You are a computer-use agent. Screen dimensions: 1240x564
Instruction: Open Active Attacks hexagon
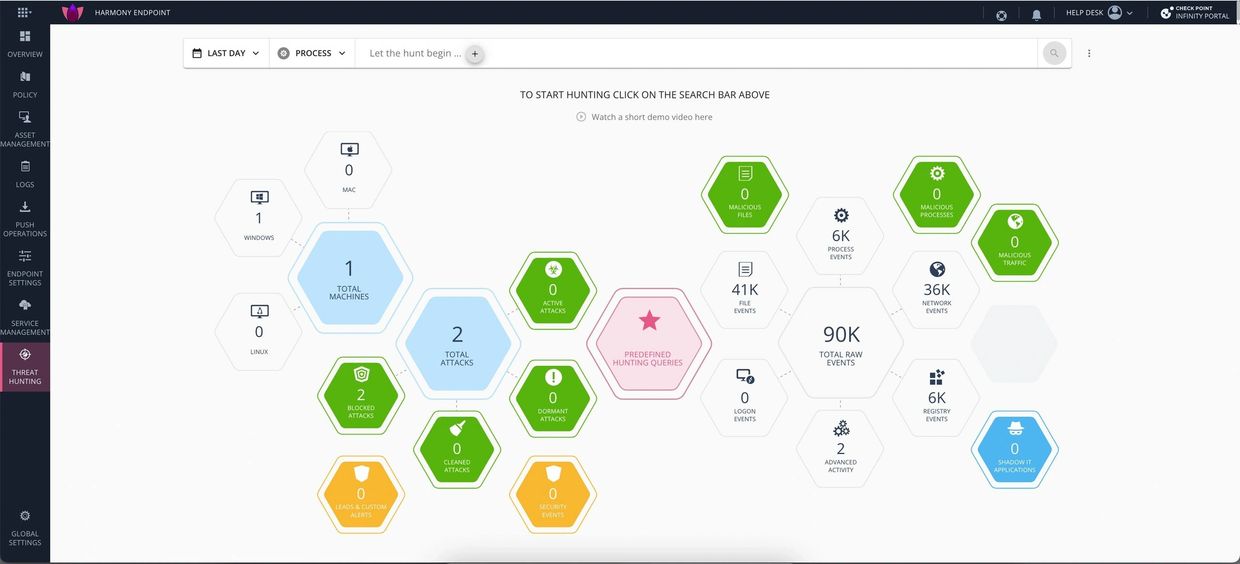tap(553, 291)
